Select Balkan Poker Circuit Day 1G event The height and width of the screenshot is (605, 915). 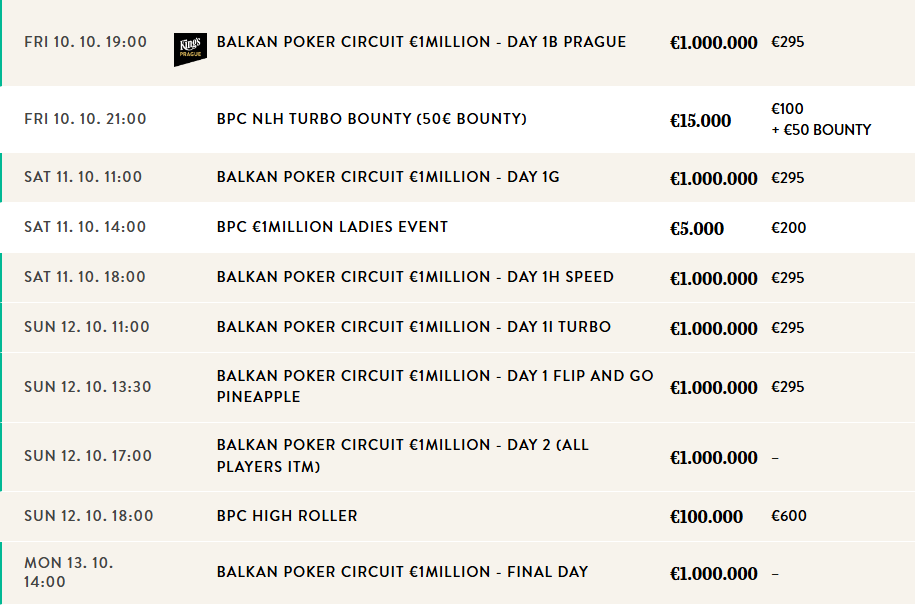click(x=388, y=177)
